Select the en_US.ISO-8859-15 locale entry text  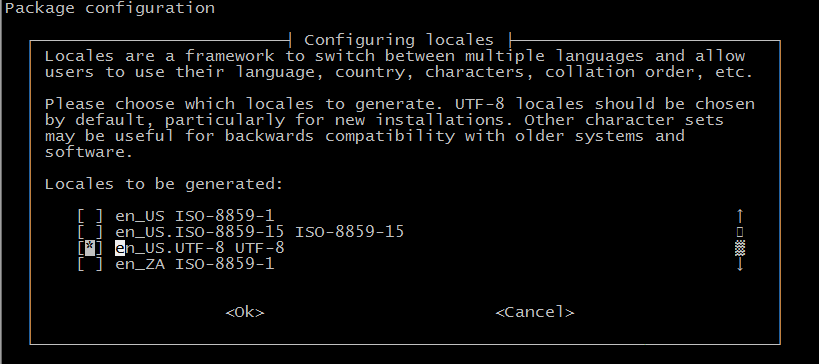click(x=259, y=232)
